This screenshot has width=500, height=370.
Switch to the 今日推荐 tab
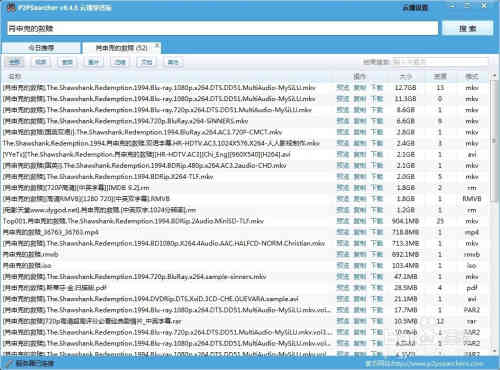coord(41,48)
